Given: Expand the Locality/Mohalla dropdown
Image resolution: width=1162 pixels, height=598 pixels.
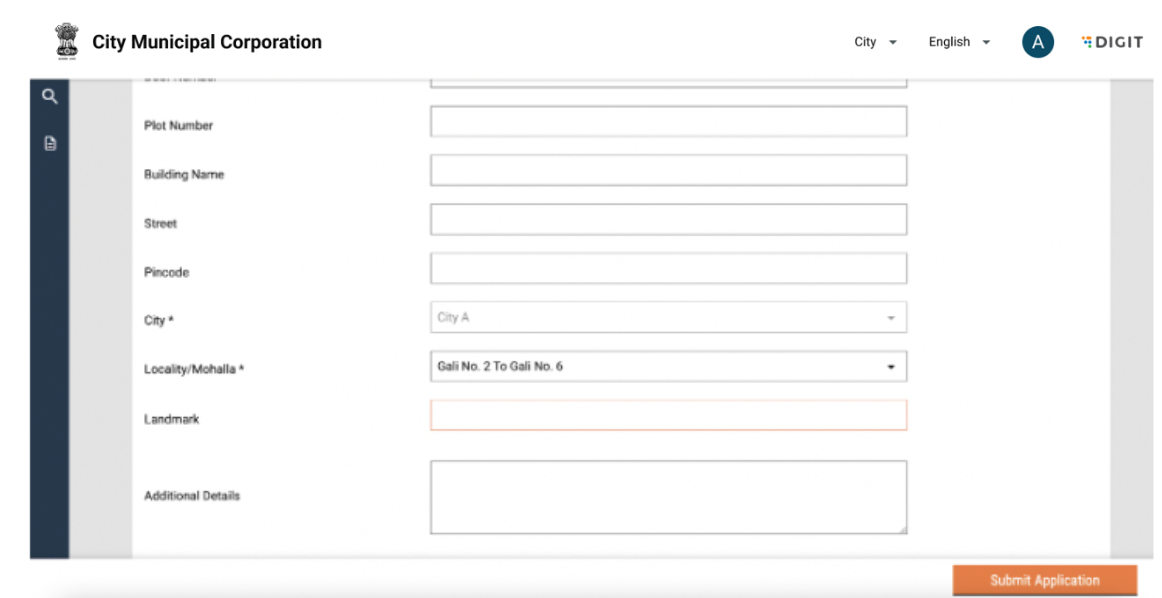Looking at the screenshot, I should 668,367.
